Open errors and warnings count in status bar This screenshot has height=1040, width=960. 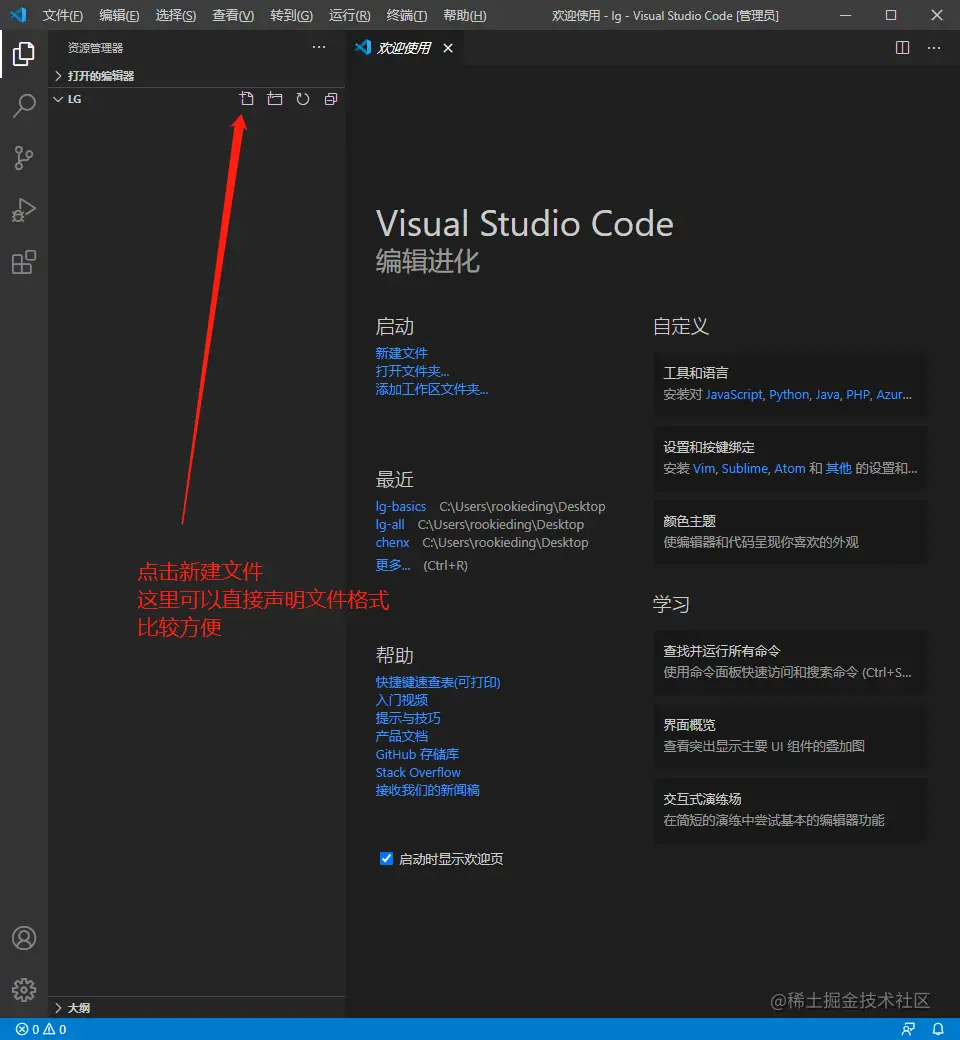[41, 1029]
